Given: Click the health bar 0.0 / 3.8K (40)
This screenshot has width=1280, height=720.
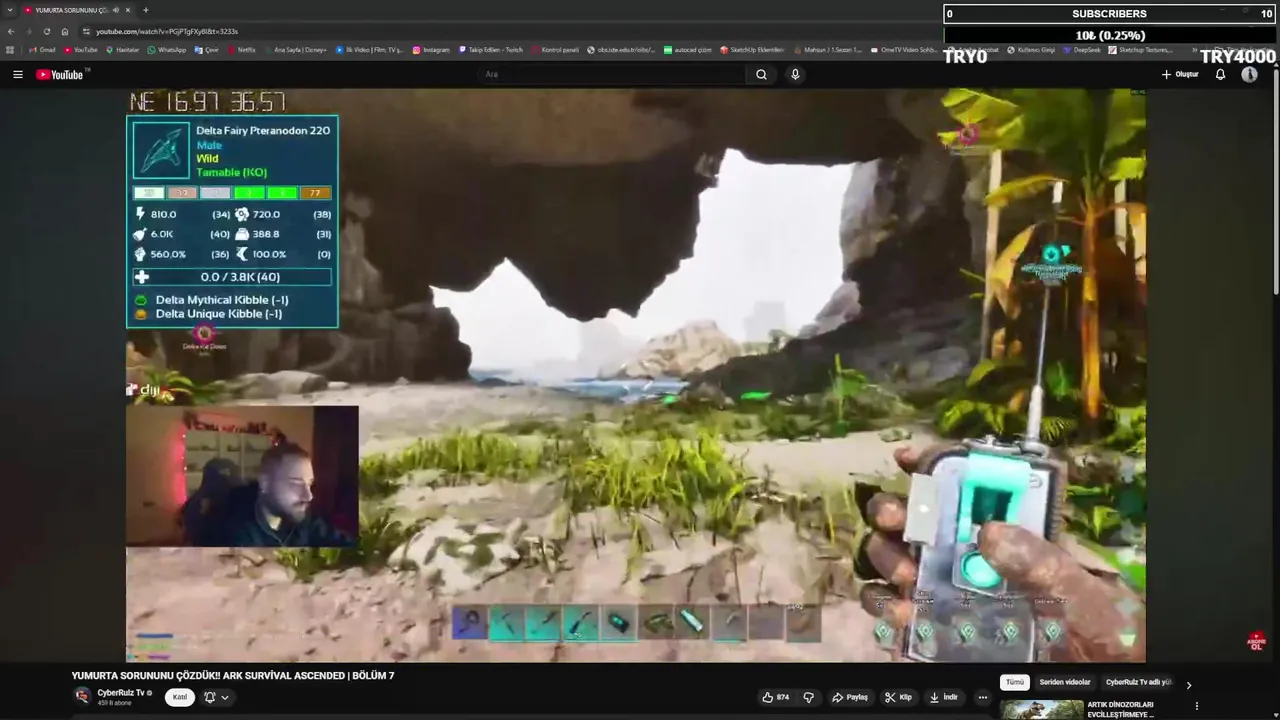Looking at the screenshot, I should [232, 277].
